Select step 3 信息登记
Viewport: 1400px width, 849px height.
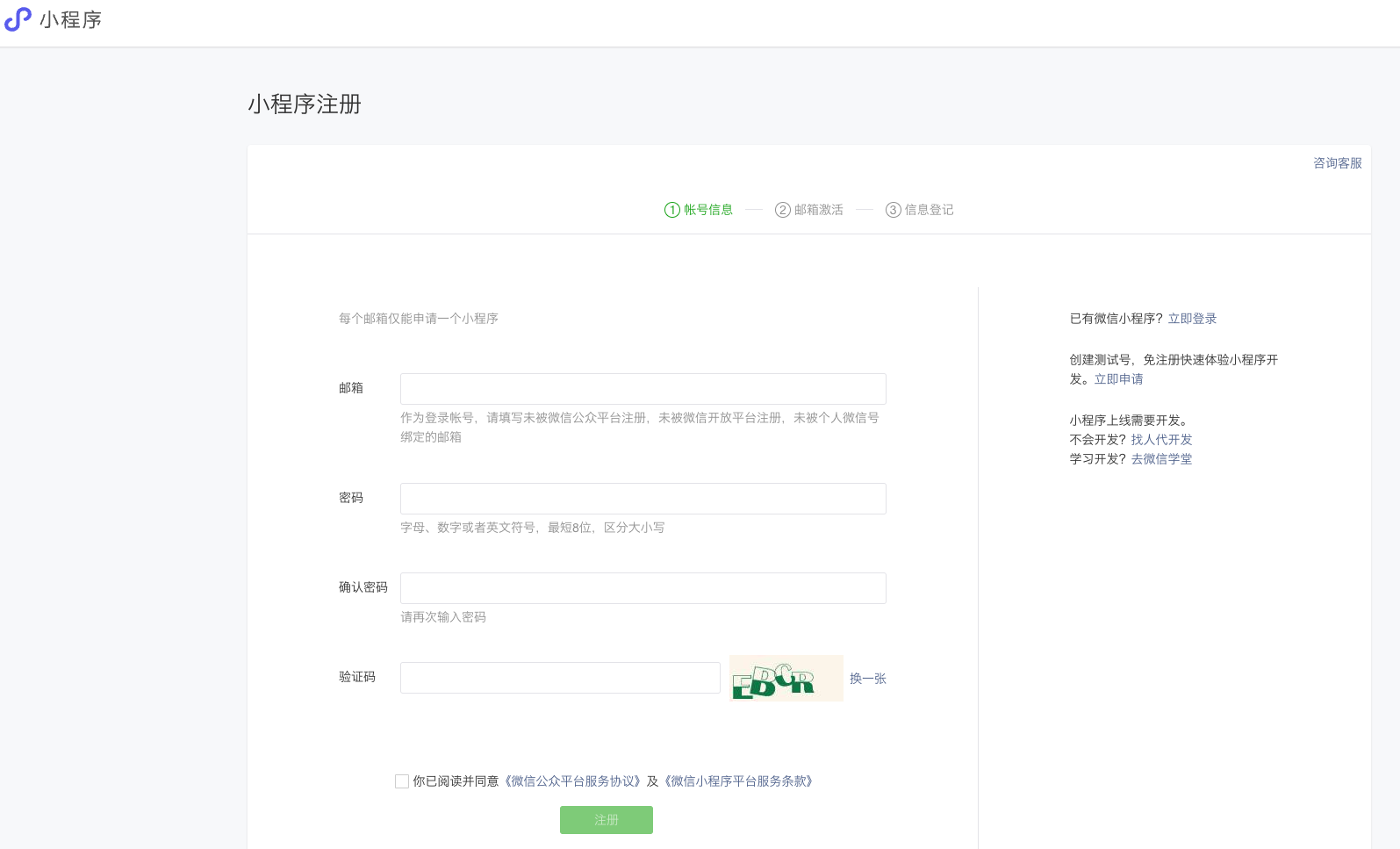click(x=920, y=210)
